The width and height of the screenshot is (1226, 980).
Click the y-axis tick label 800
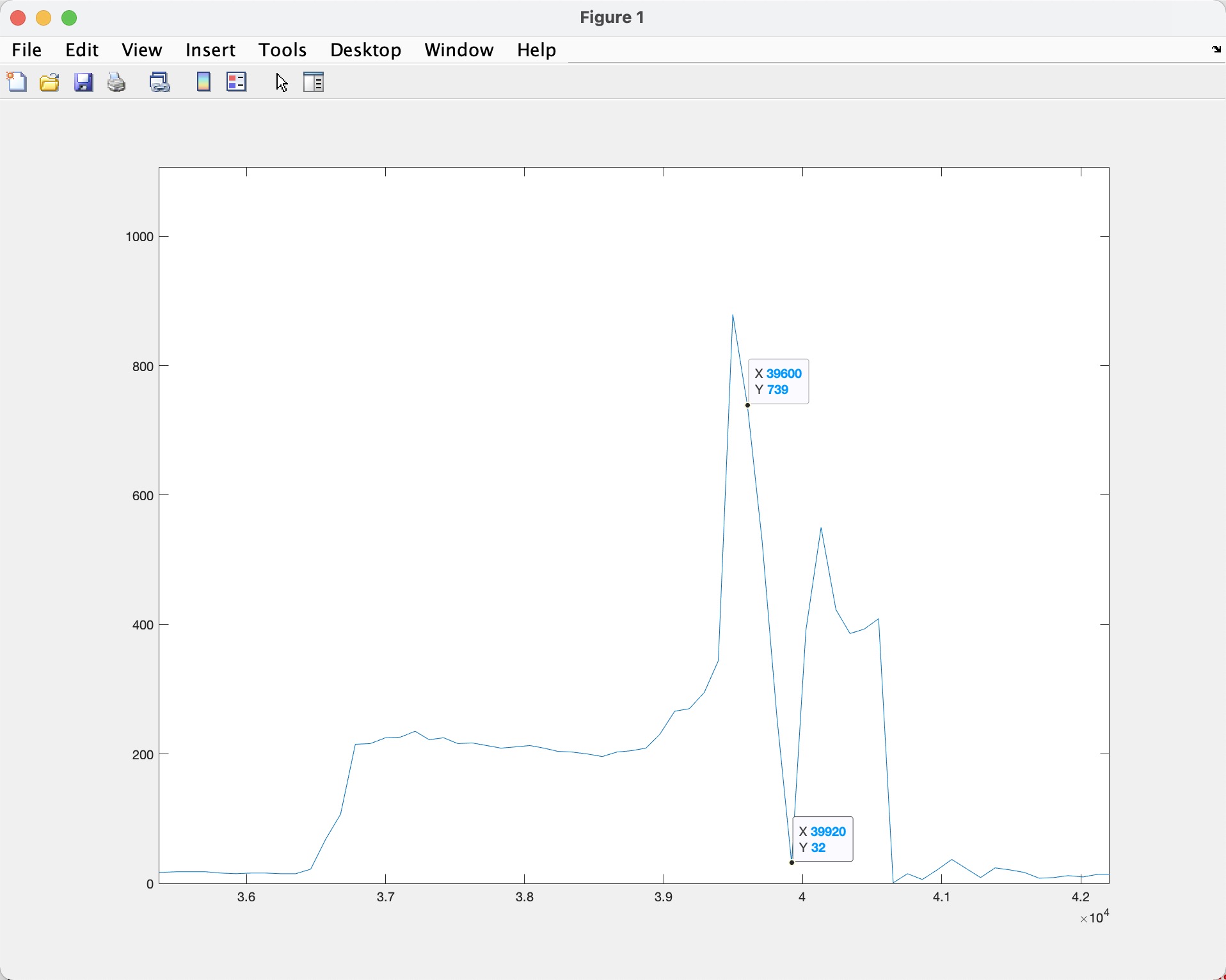pyautogui.click(x=143, y=367)
